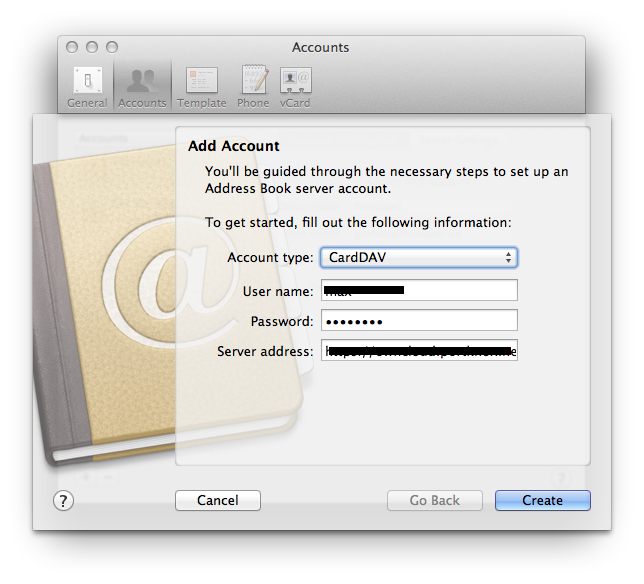The height and width of the screenshot is (584, 644).
Task: Open the Template preferences icon
Action: pos(202,87)
